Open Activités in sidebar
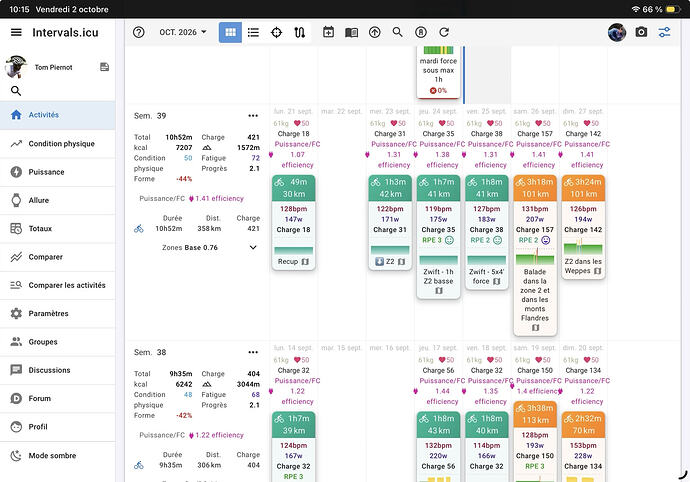 [58, 115]
